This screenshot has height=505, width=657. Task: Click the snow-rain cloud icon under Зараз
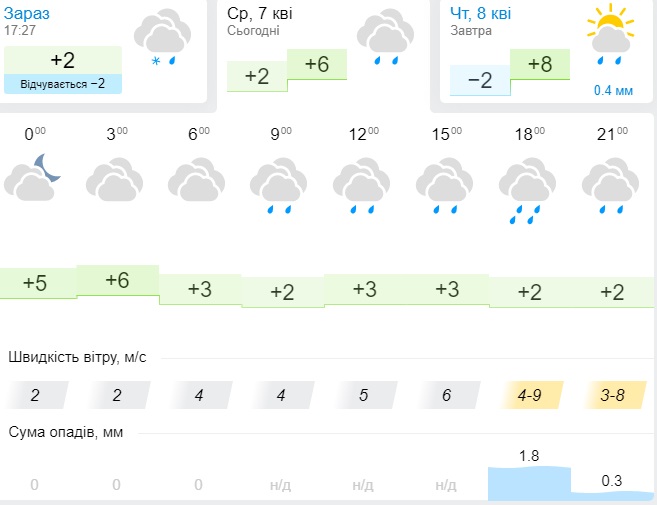[162, 40]
